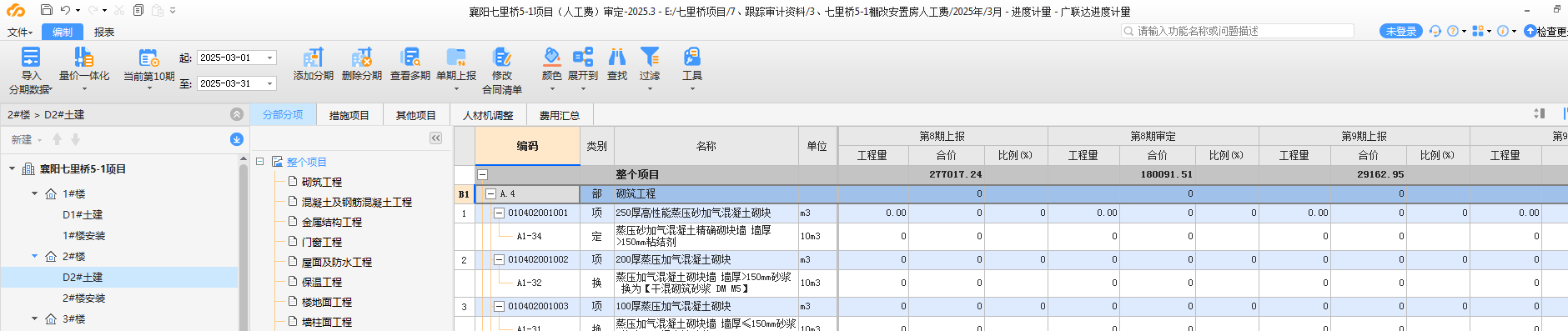1568x331 pixels.
Task: Open the 查找 binoculars search tool
Action: coord(617,64)
